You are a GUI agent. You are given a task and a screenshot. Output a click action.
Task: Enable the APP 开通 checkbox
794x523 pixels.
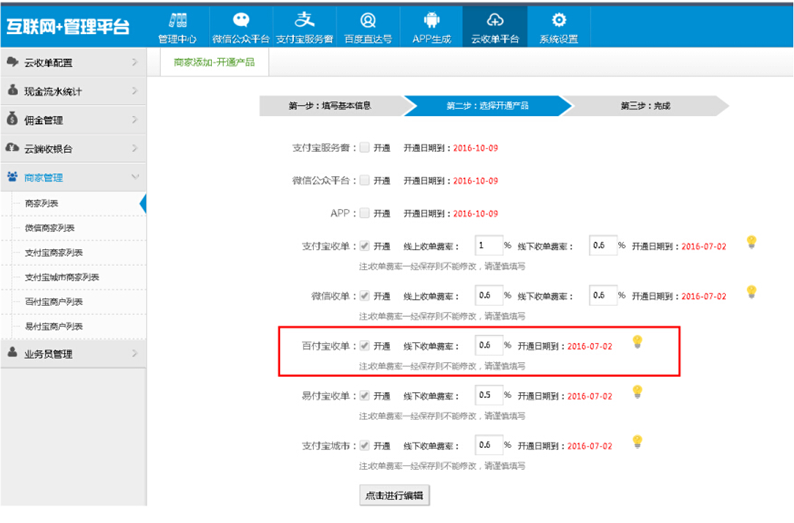pos(365,213)
